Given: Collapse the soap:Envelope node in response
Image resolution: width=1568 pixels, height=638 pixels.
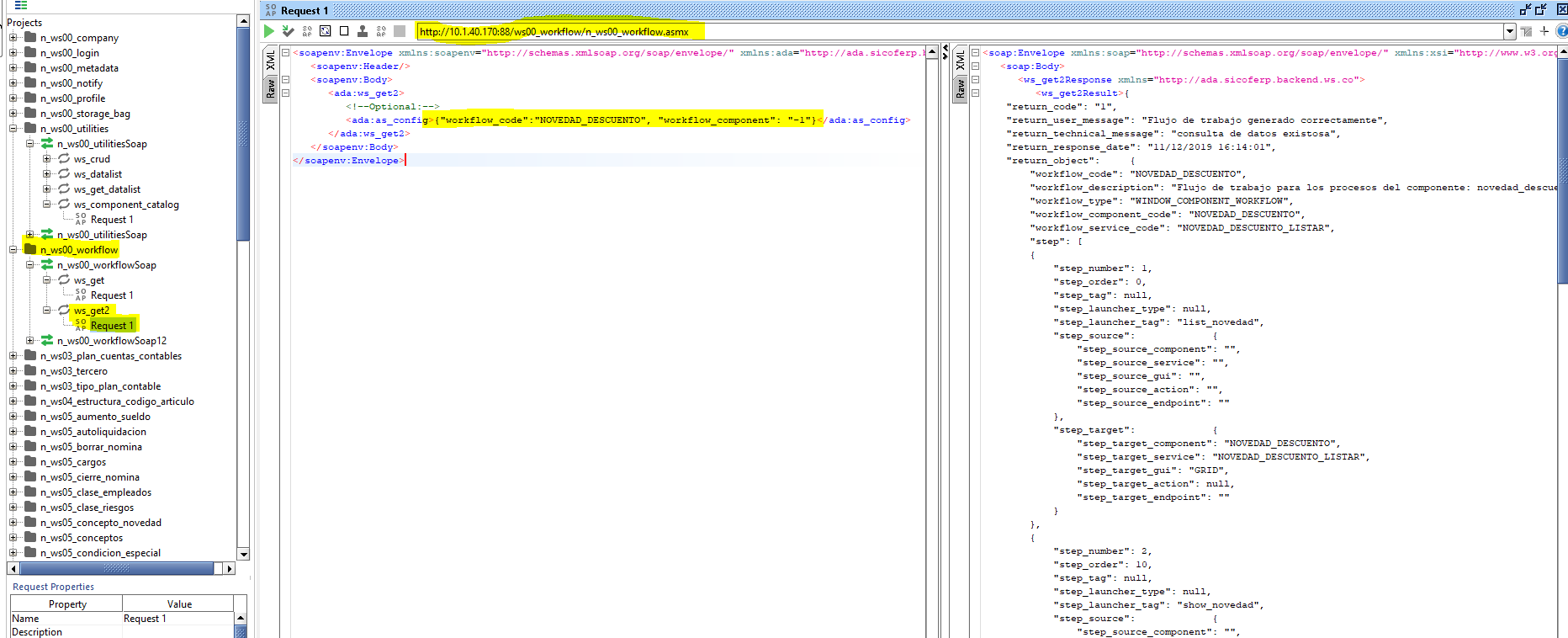Looking at the screenshot, I should coord(976,53).
